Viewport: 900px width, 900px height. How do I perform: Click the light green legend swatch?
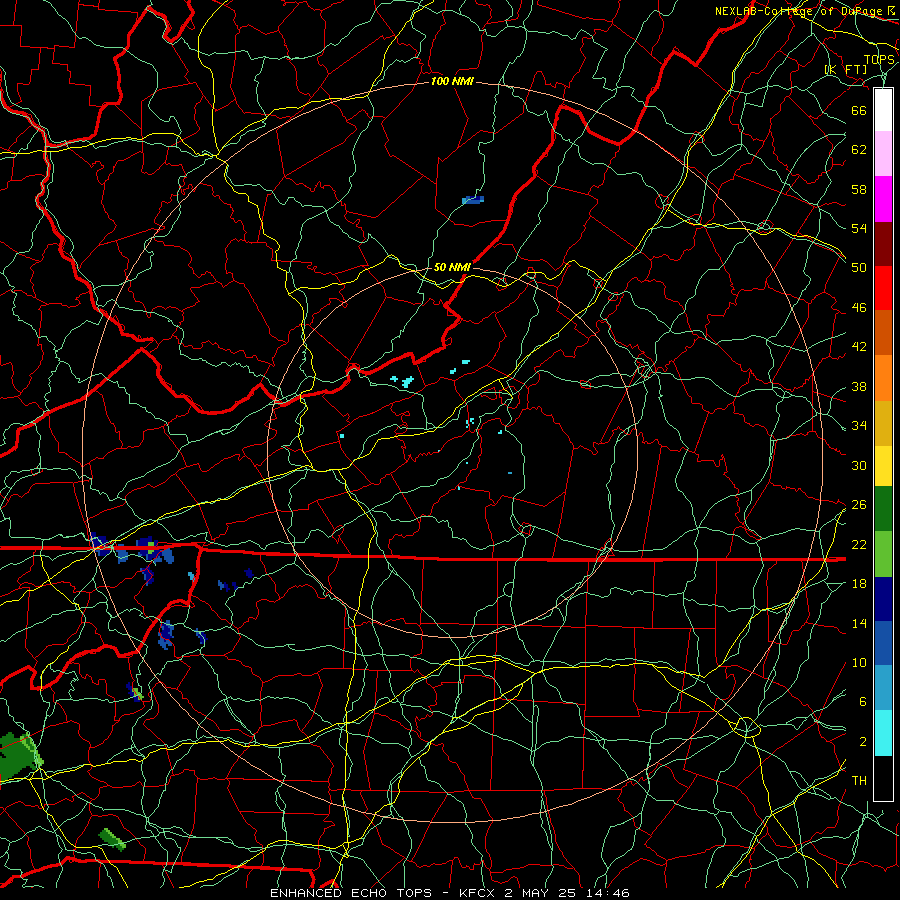tap(883, 554)
